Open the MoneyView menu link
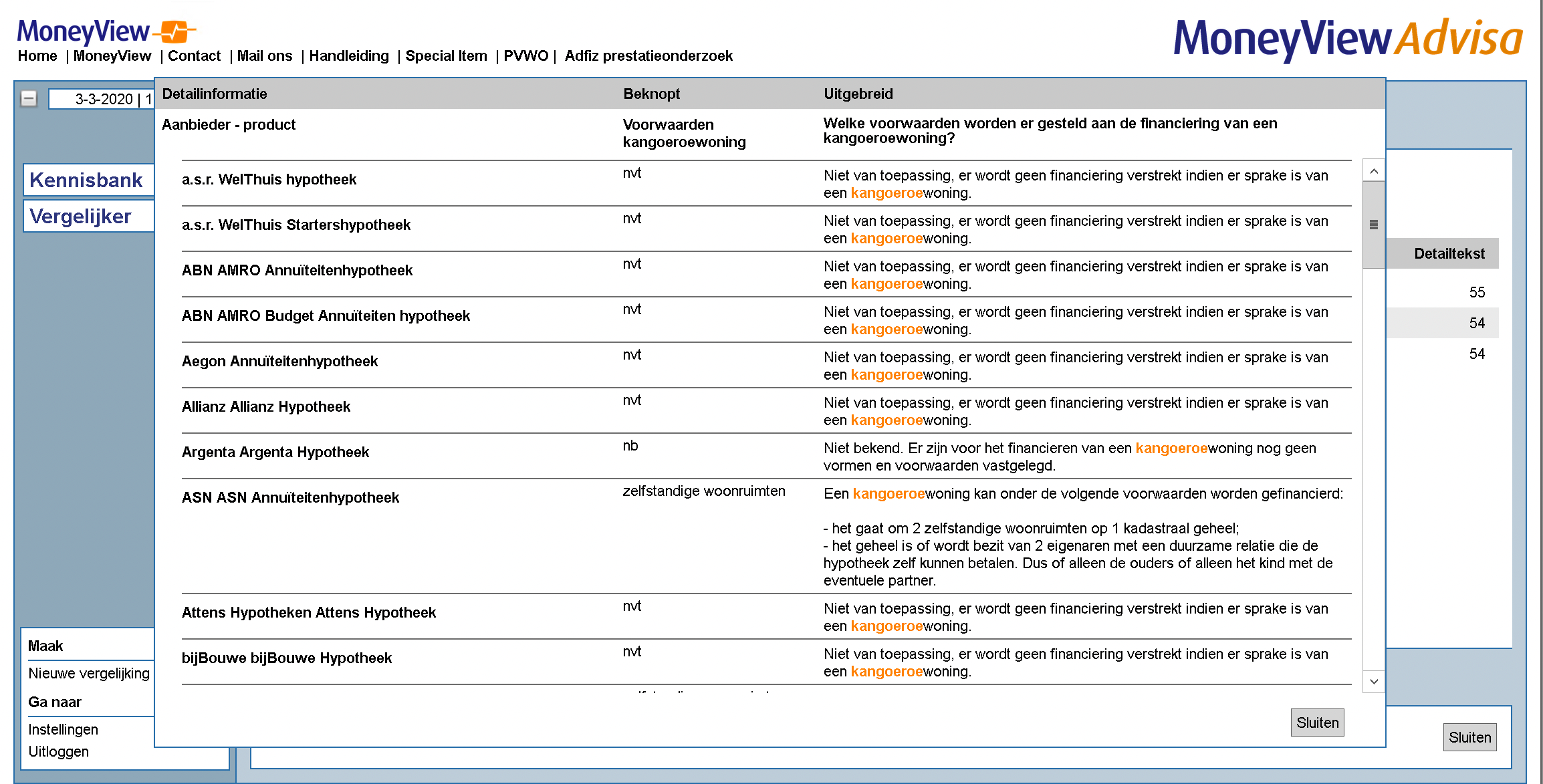The height and width of the screenshot is (784, 1543). pyautogui.click(x=112, y=56)
